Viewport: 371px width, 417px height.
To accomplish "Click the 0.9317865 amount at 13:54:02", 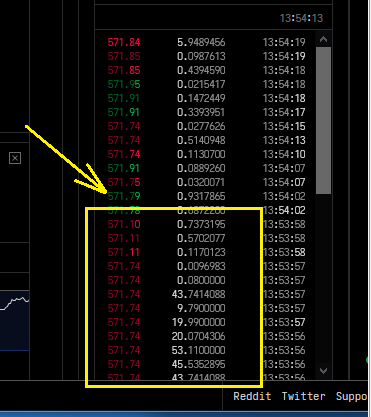I will pyautogui.click(x=201, y=196).
